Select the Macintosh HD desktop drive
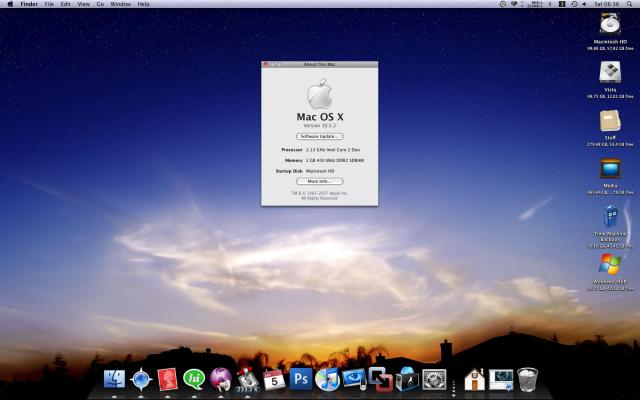The height and width of the screenshot is (400, 640). [x=610, y=24]
